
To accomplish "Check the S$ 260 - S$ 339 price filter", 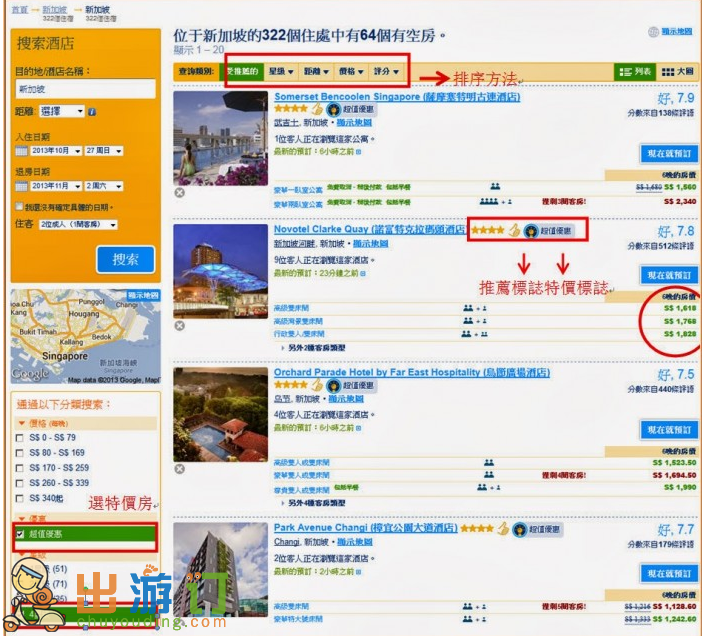I will coord(20,483).
